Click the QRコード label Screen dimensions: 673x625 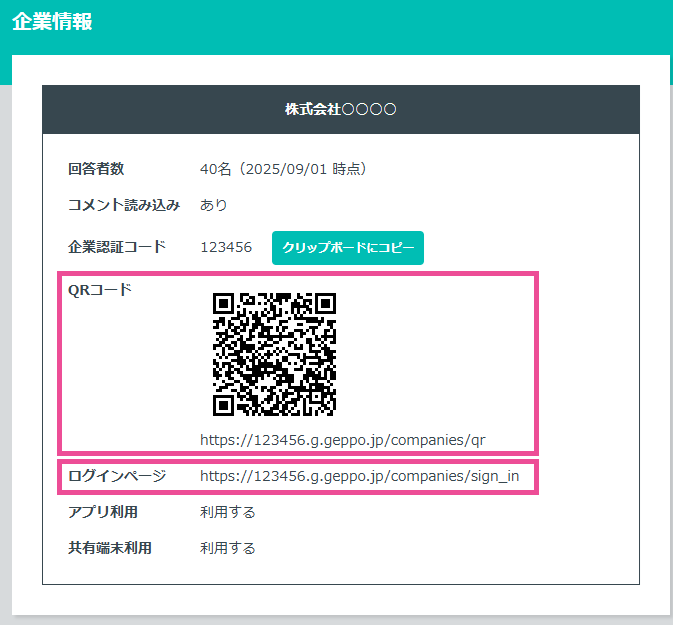click(100, 290)
